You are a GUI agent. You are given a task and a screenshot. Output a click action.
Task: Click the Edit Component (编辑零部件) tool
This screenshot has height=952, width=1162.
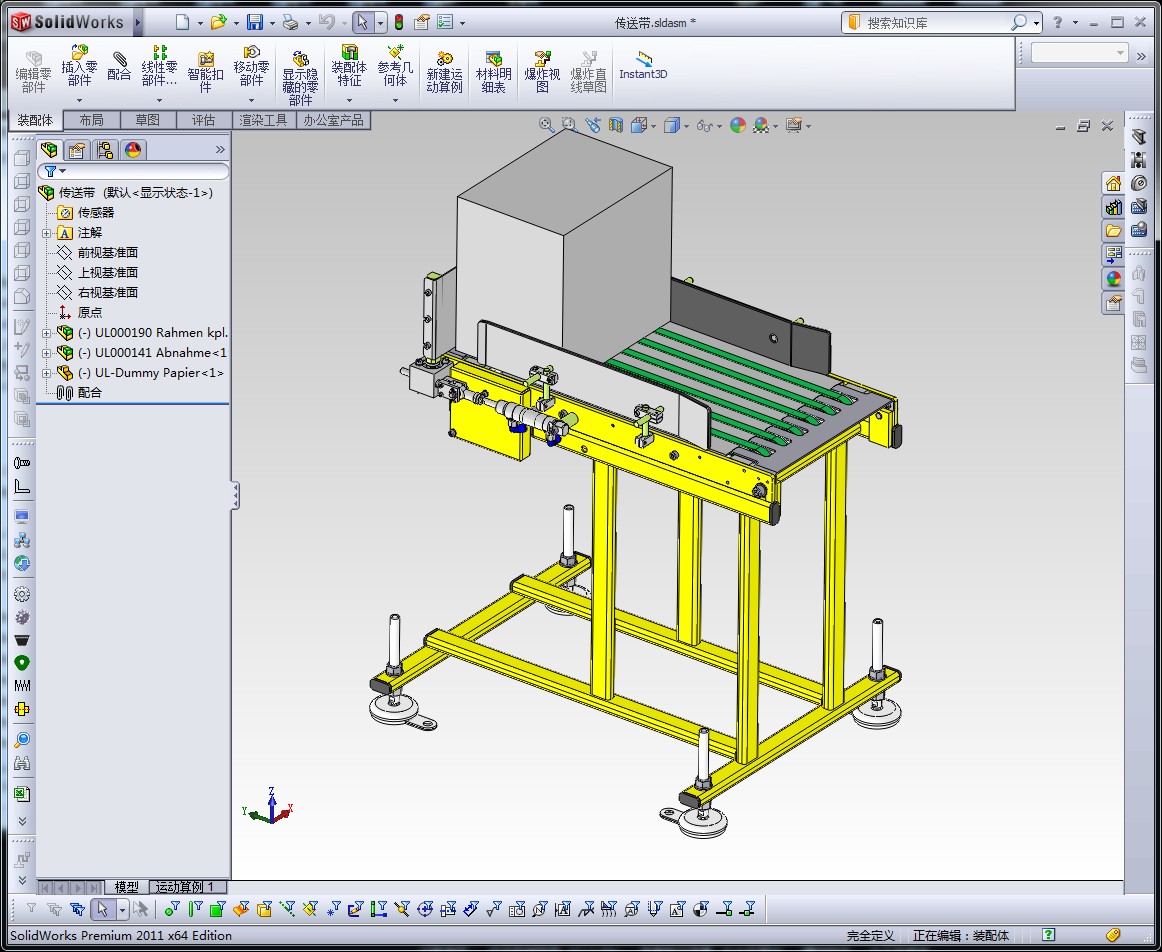tap(33, 72)
